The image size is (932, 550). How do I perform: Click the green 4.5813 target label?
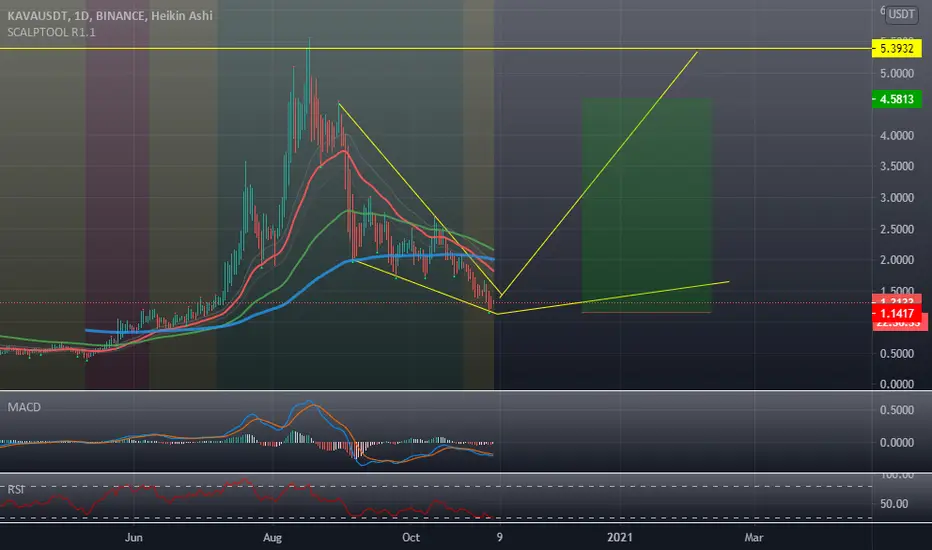point(896,99)
